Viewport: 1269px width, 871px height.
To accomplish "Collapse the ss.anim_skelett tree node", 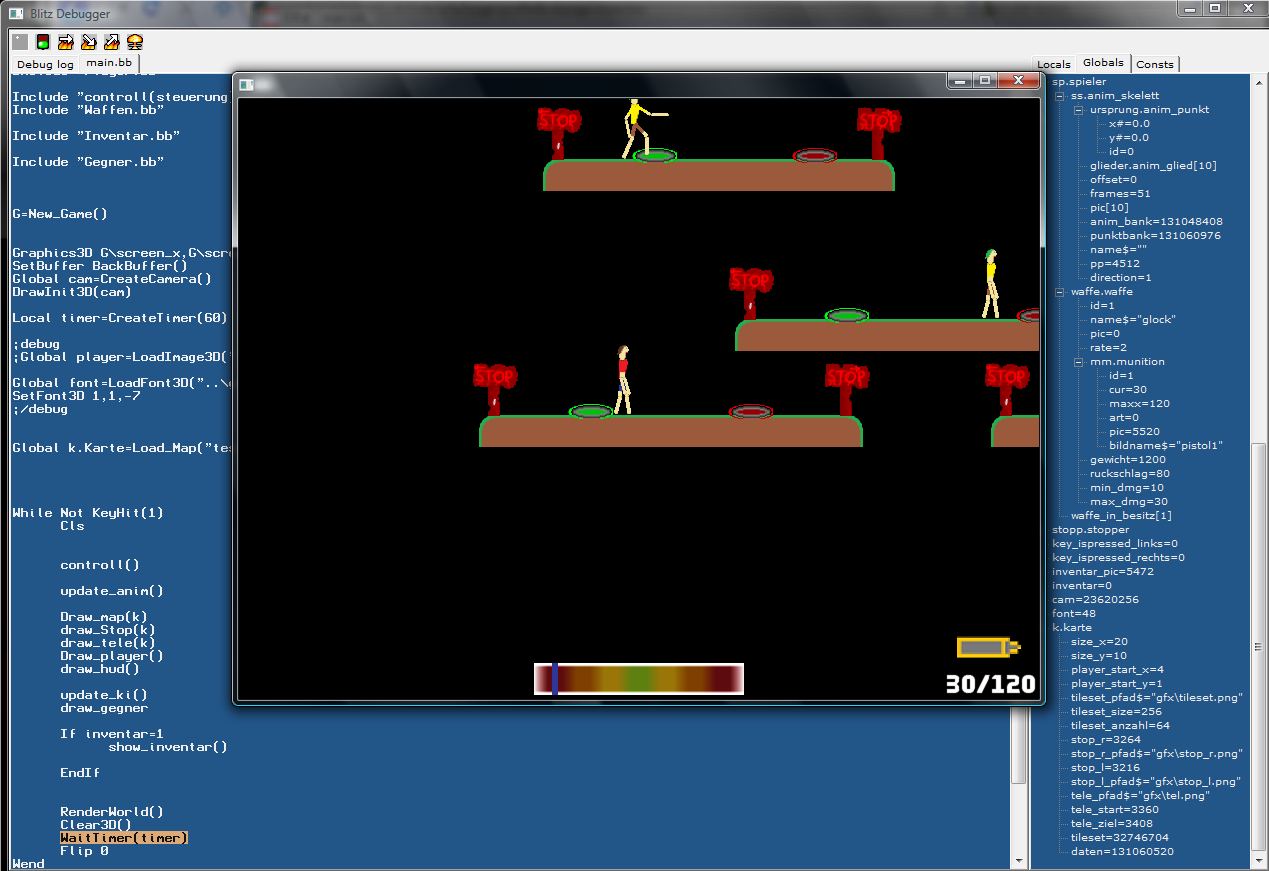I will click(x=1061, y=96).
